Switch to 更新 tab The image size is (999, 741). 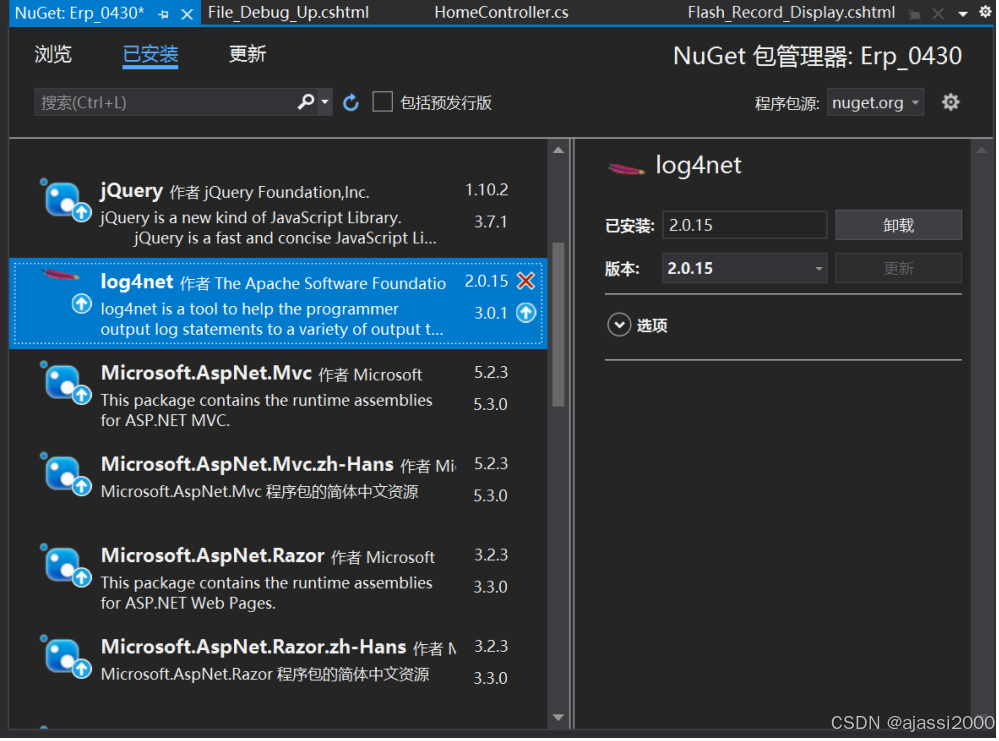tap(247, 54)
